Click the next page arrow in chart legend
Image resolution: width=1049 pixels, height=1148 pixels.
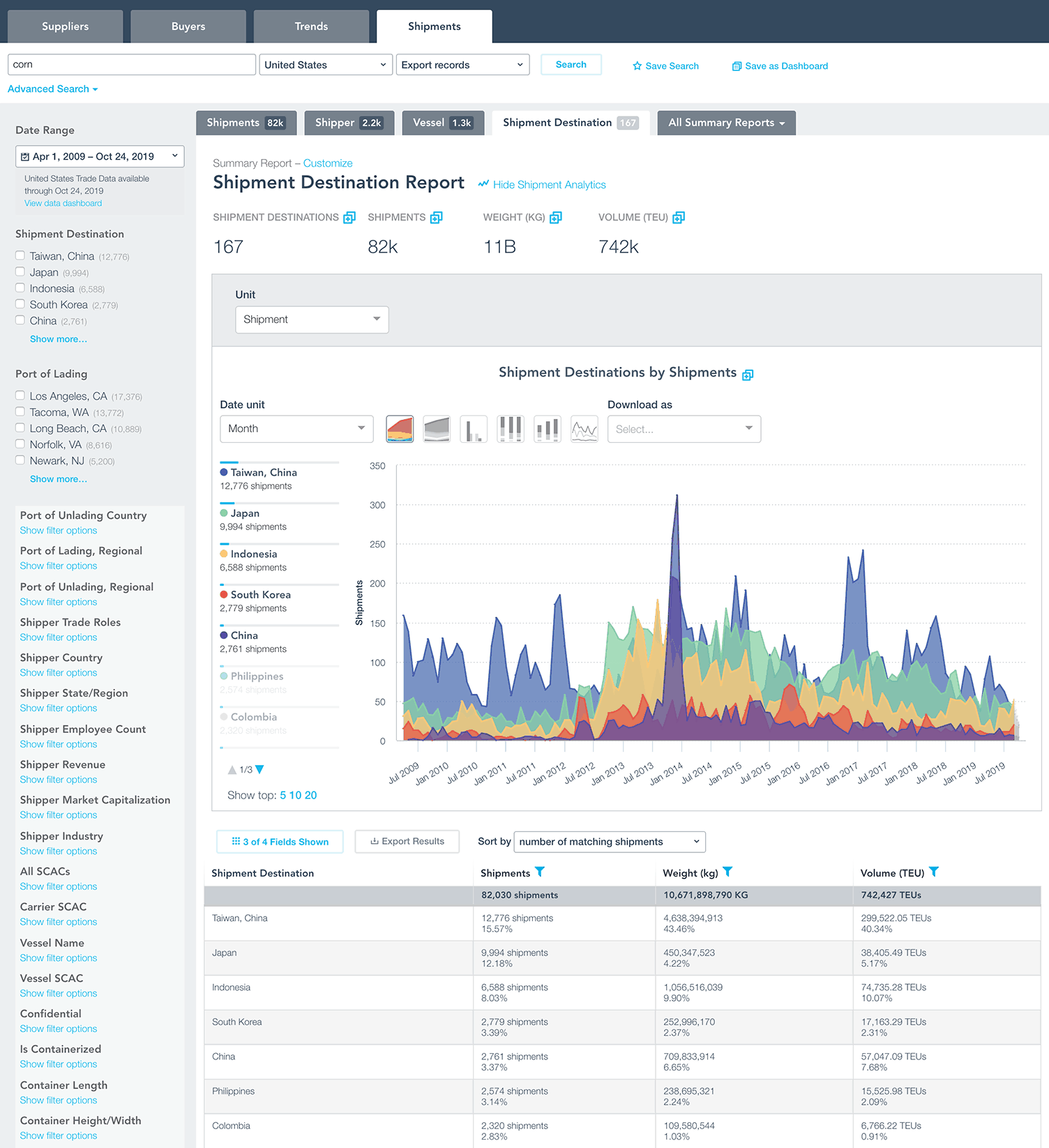tap(260, 770)
